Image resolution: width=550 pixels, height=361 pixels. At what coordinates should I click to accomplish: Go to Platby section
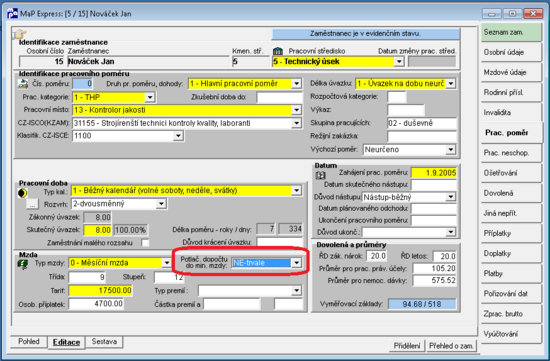point(511,274)
